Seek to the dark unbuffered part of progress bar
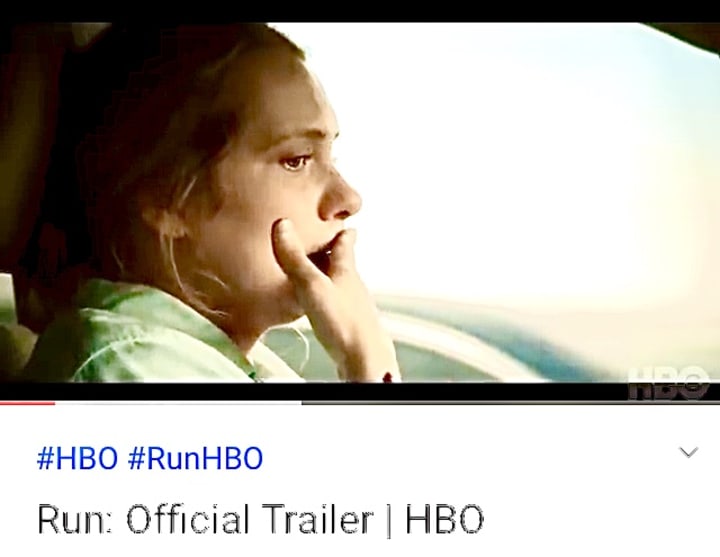The image size is (720, 557). click(511, 403)
